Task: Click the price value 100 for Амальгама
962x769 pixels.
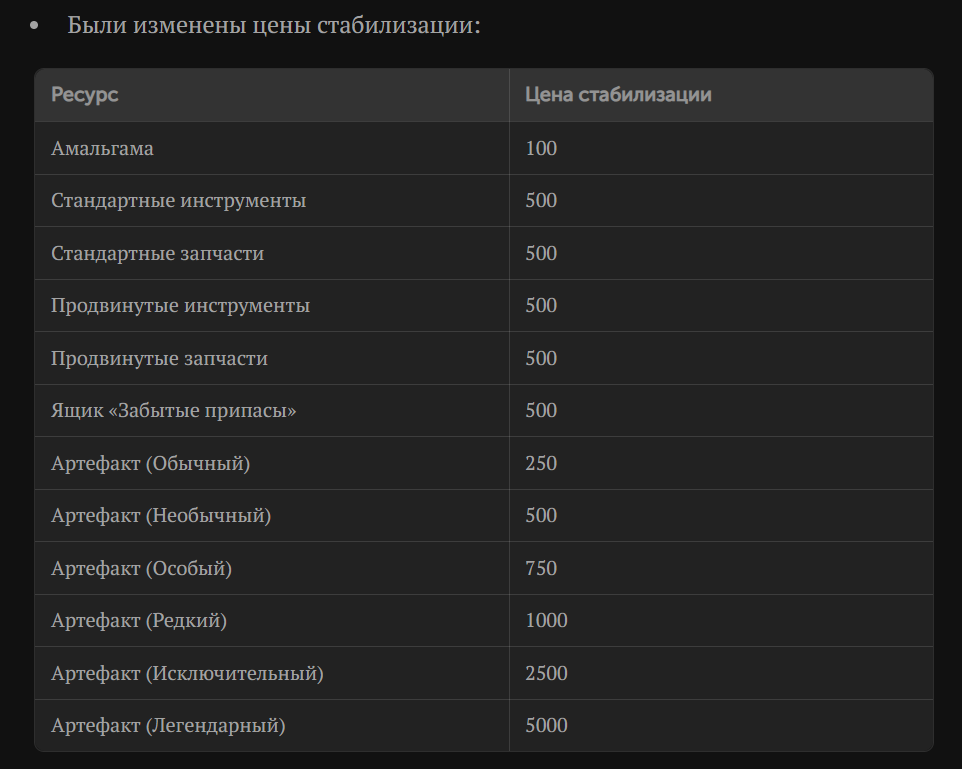Action: (541, 148)
